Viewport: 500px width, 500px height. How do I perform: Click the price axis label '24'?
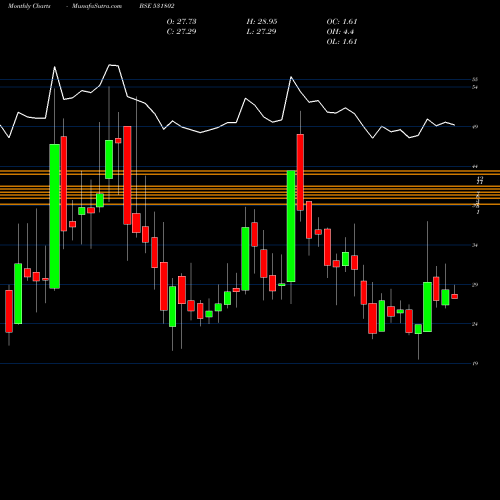point(475,324)
